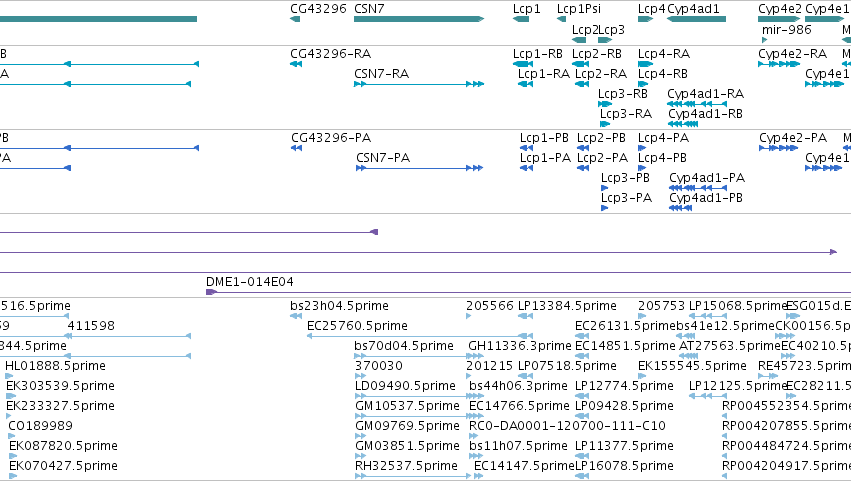Select the CSN7 gene bar
This screenshot has height=481, width=851.
pyautogui.click(x=418, y=19)
